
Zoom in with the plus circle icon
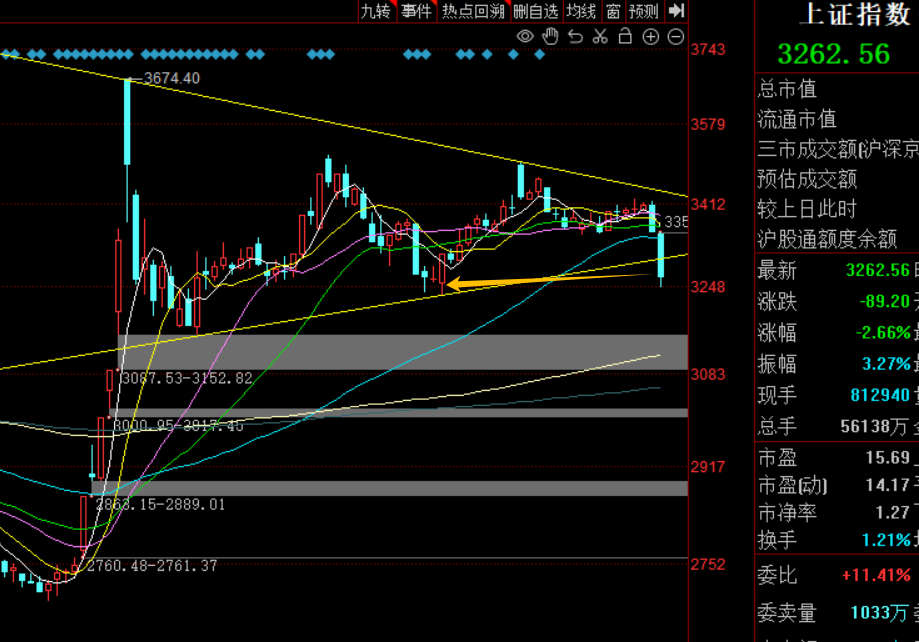coord(651,37)
